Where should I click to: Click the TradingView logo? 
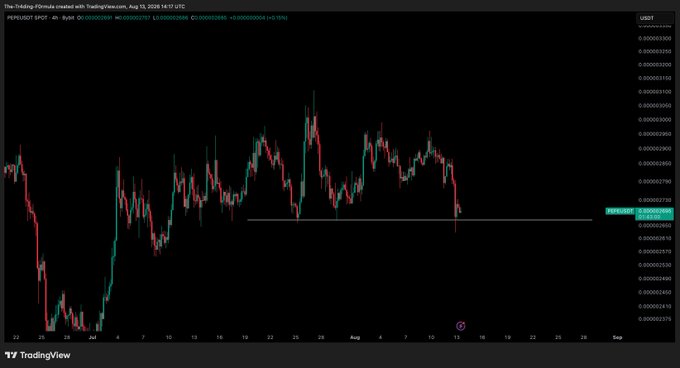click(x=38, y=355)
